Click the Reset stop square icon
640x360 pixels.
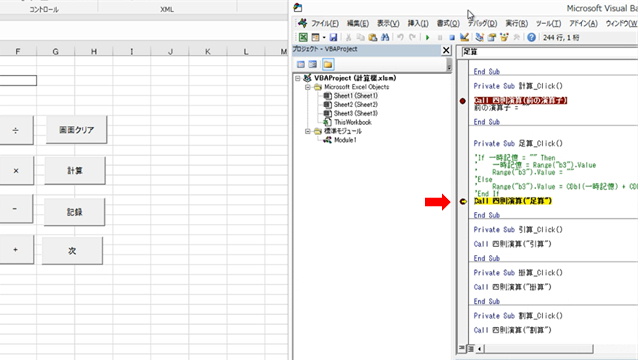tap(452, 38)
